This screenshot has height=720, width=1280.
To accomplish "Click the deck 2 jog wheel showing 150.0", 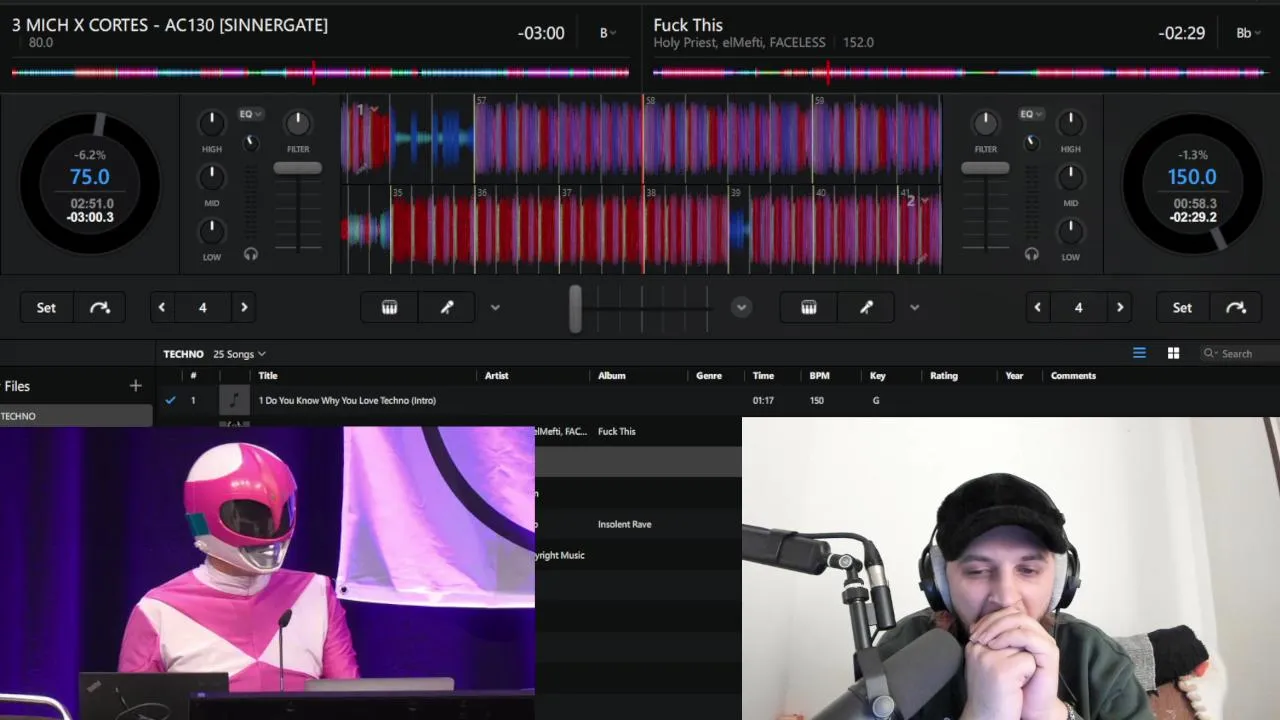I will coord(1192,184).
